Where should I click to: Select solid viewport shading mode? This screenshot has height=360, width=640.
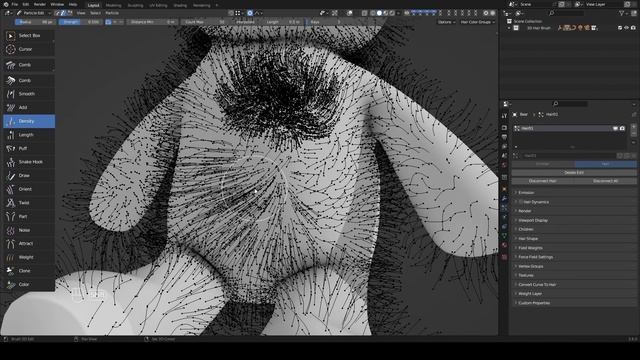coord(379,13)
